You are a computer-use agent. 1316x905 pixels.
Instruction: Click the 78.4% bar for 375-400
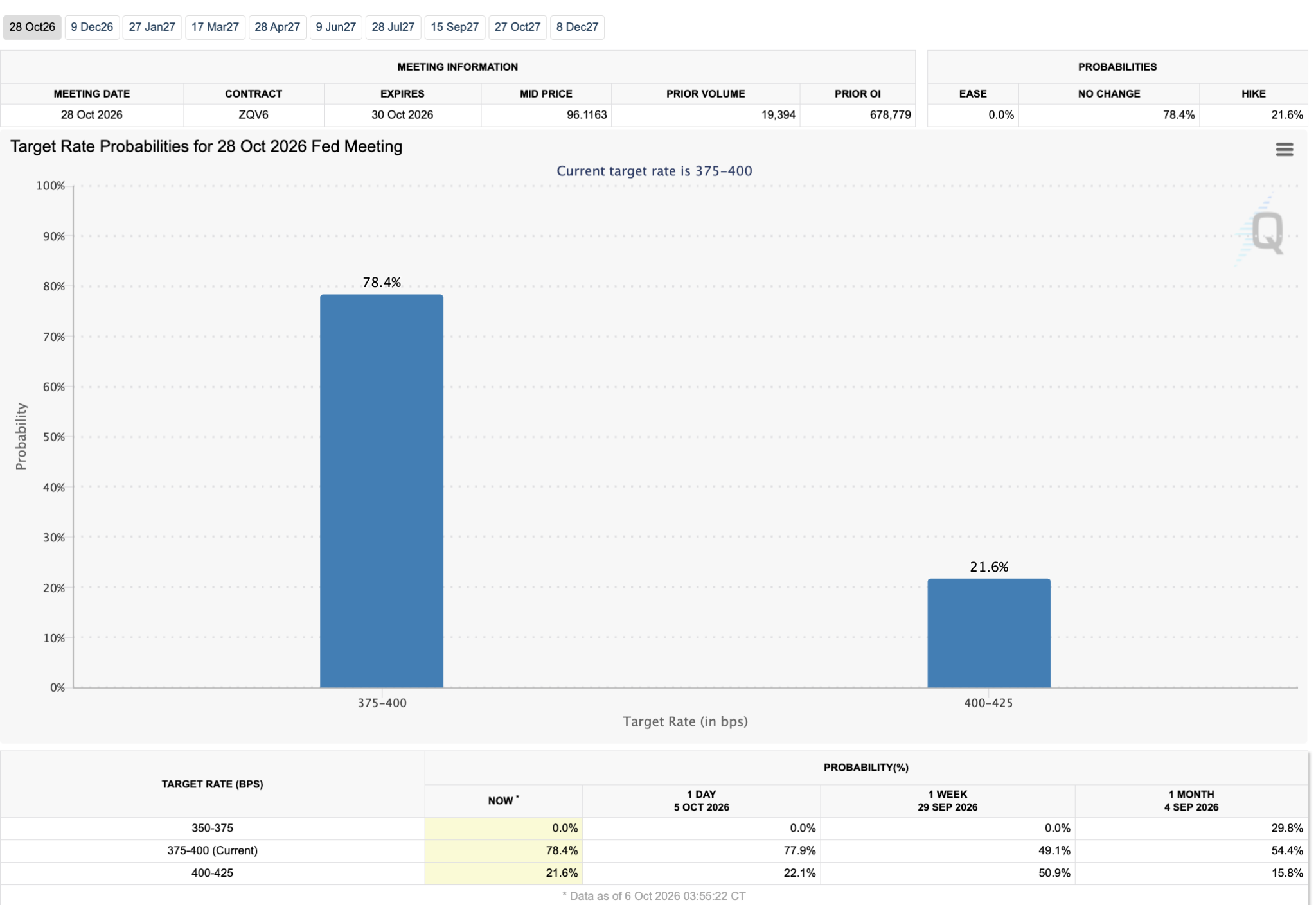(x=382, y=491)
